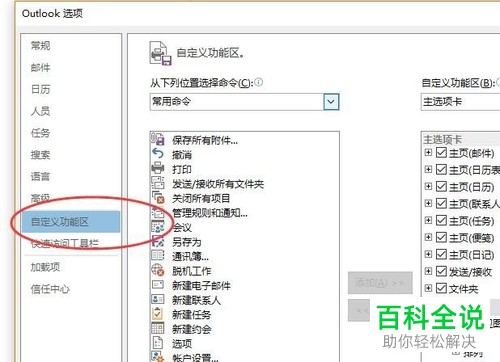Viewport: 500px width, 362px height.
Task: Expand the 主页(任务) tree node
Action: (428, 220)
